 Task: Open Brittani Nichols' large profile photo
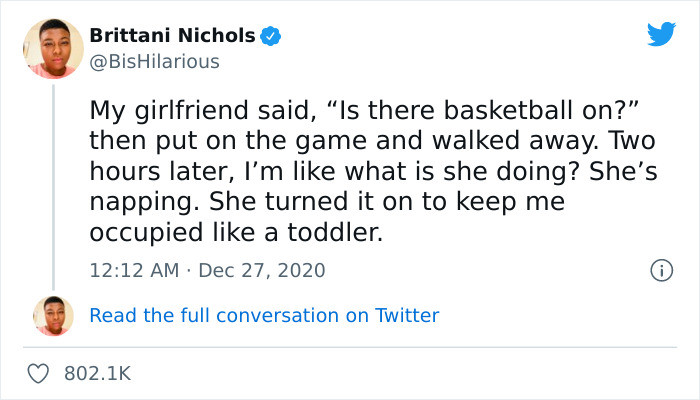coord(54,48)
